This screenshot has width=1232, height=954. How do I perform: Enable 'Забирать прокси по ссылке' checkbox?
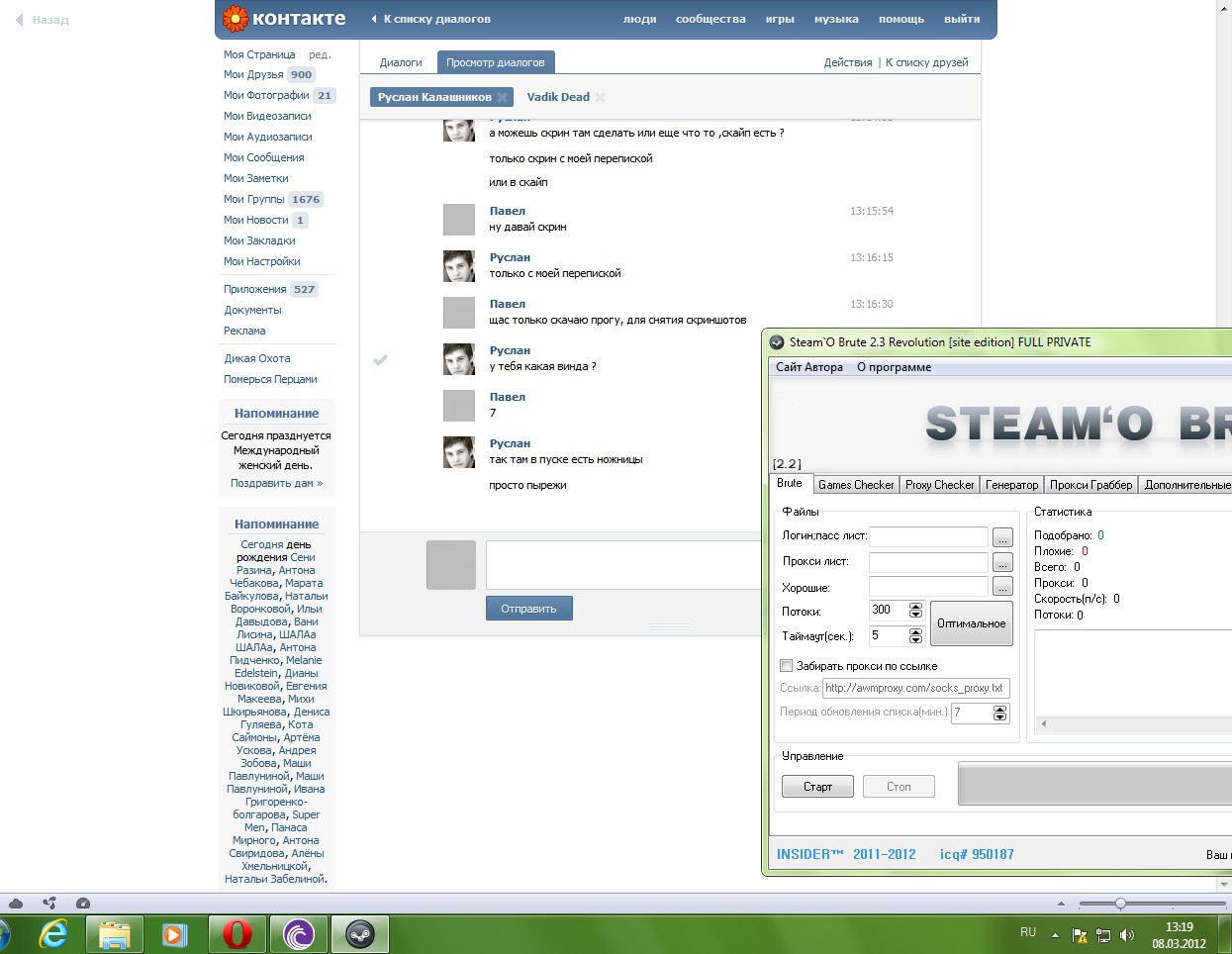pos(787,666)
